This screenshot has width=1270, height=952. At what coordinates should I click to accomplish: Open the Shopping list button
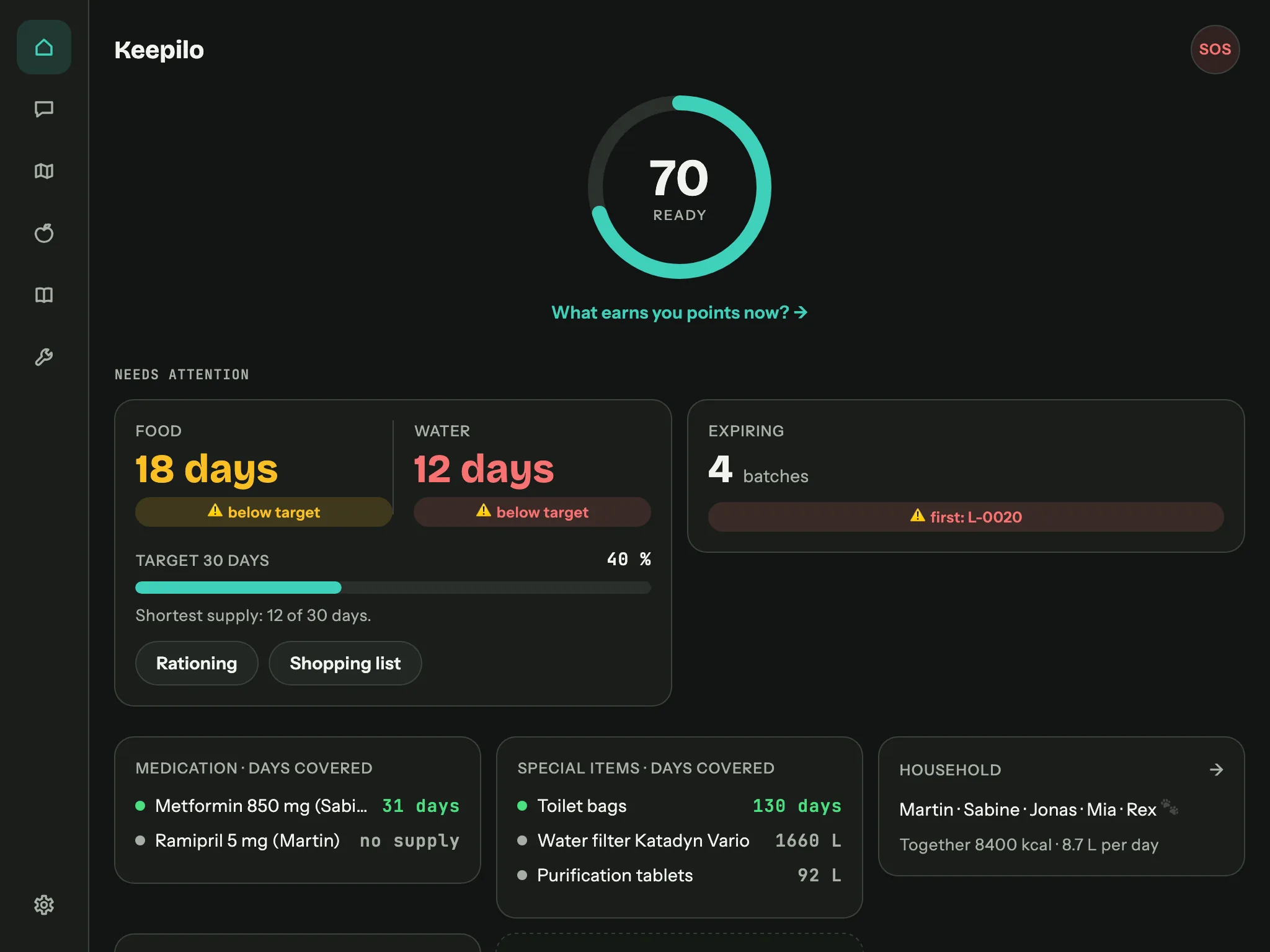pos(345,663)
